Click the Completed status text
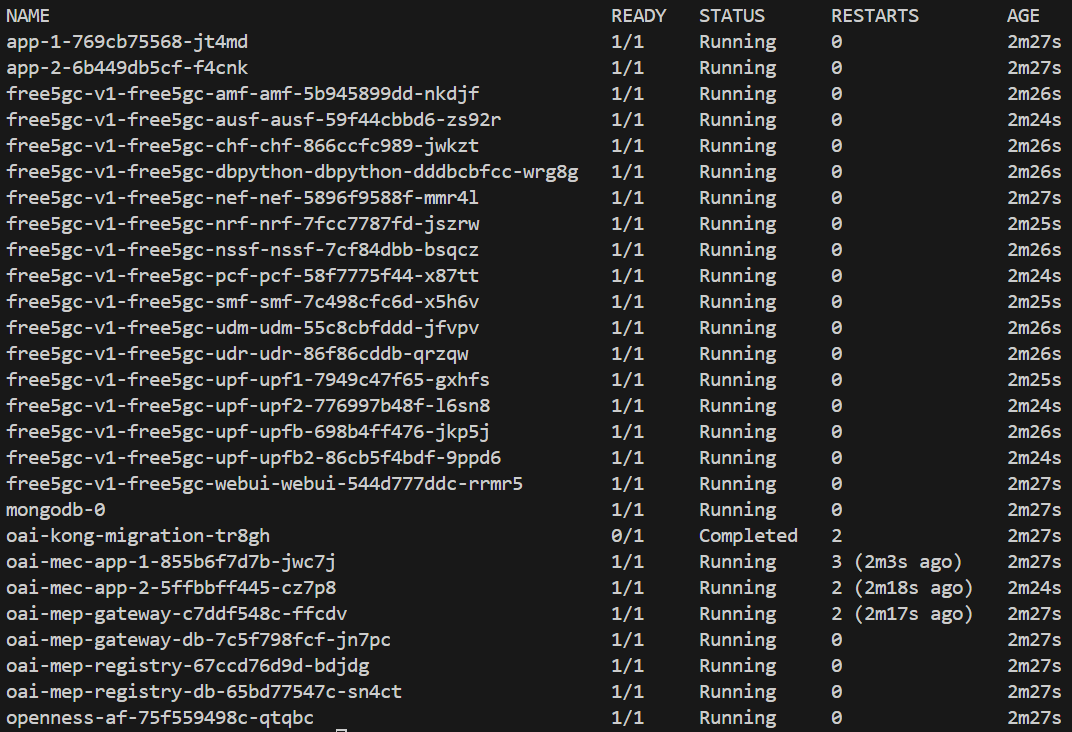Screen dimensions: 1072x732 point(748,536)
